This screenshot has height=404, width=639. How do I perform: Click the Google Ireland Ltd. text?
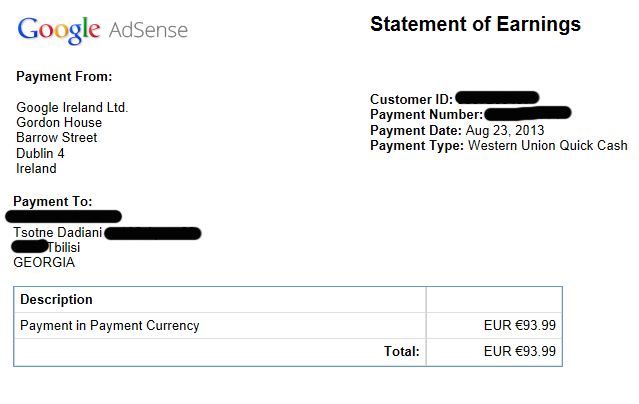(72, 108)
